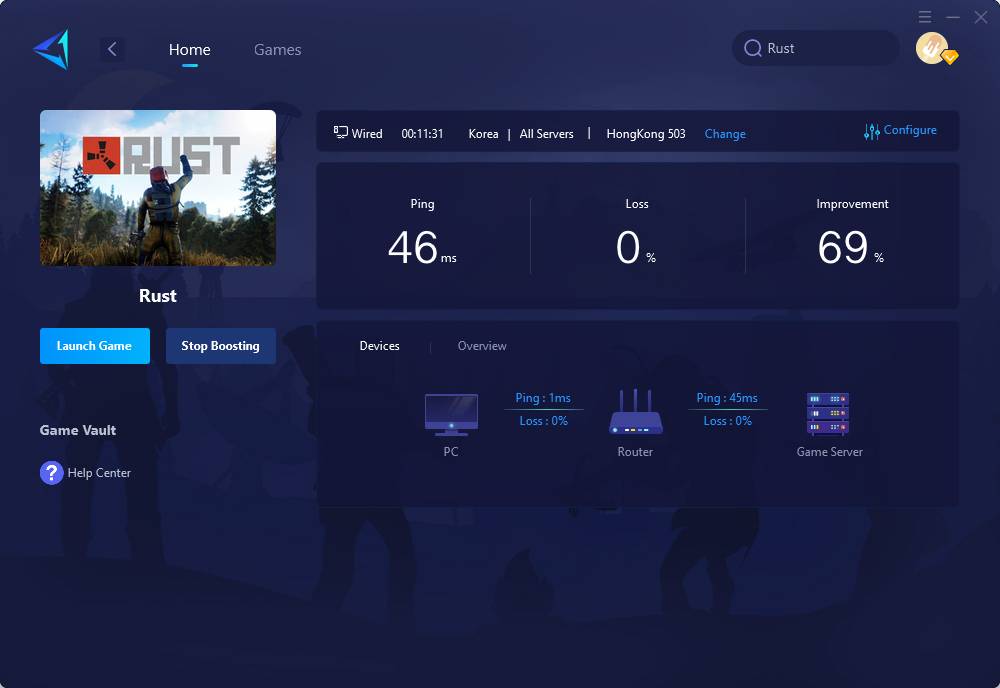This screenshot has height=688, width=1000.
Task: Click Launch Game button
Action: click(x=95, y=346)
